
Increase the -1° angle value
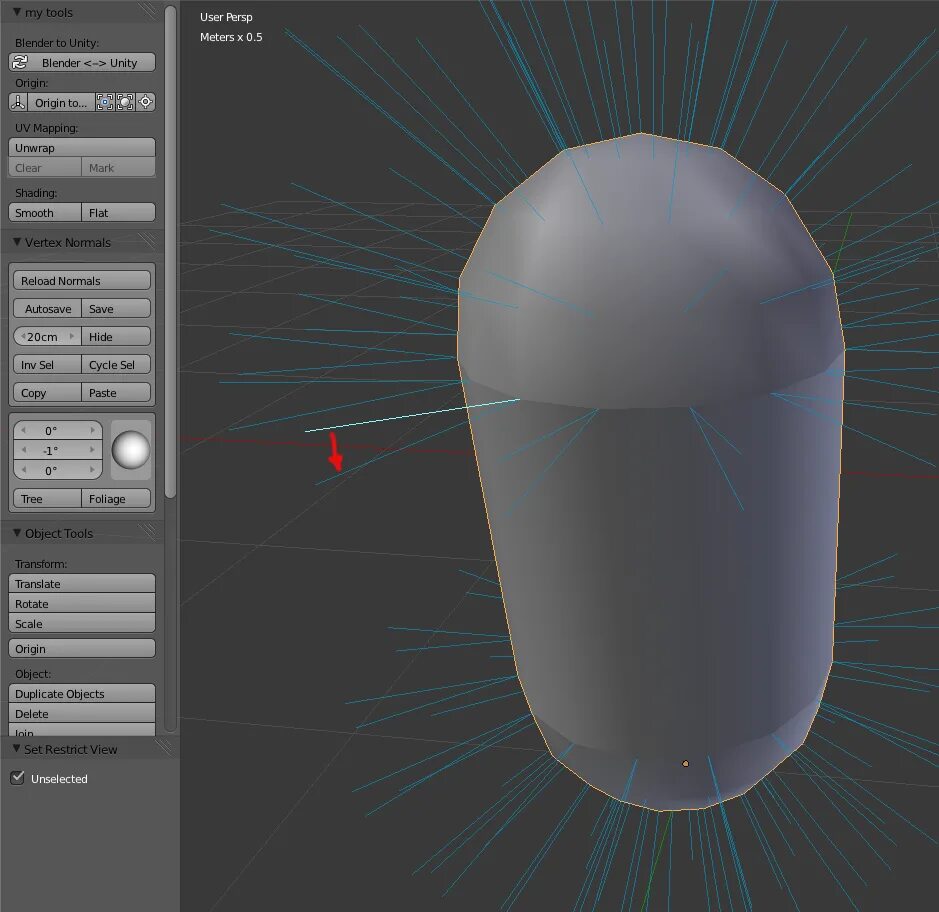pyautogui.click(x=93, y=450)
